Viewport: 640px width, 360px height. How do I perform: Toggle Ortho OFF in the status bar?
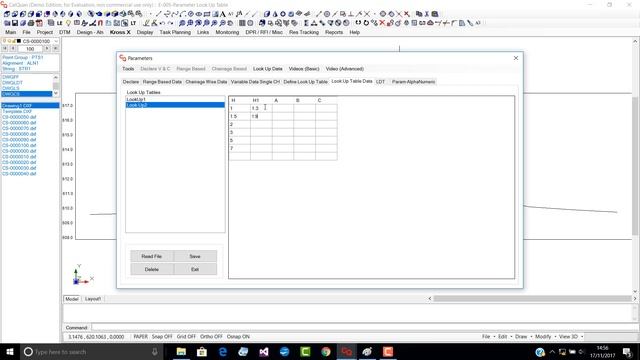211,337
